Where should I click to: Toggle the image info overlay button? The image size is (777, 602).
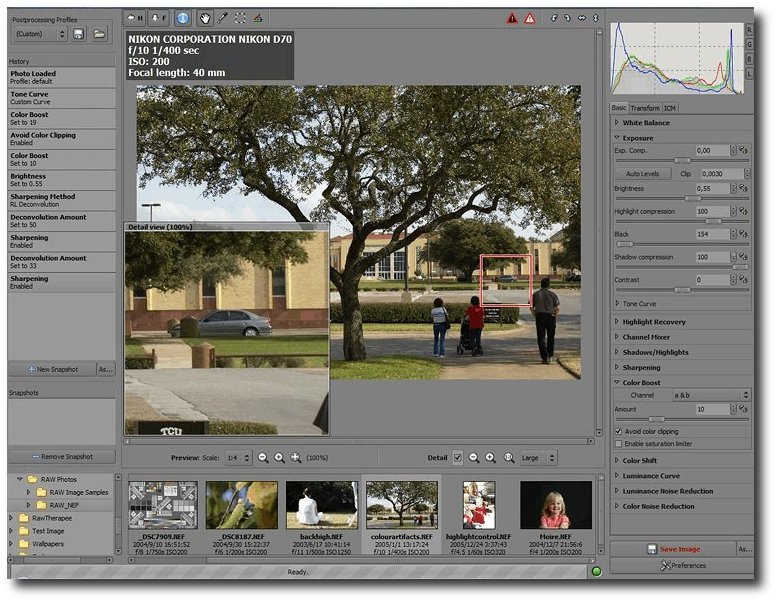click(x=182, y=18)
